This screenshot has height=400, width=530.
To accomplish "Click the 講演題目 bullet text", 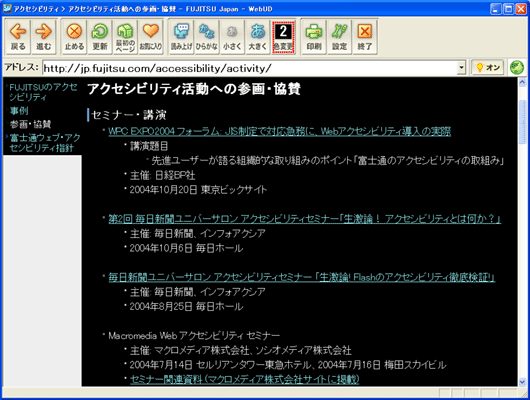I will (x=149, y=146).
